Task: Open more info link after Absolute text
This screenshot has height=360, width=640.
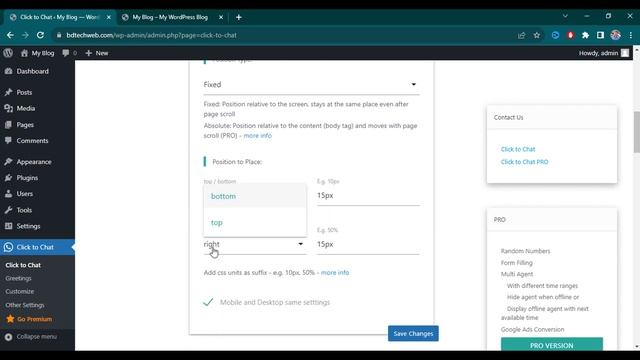Action: (x=257, y=136)
